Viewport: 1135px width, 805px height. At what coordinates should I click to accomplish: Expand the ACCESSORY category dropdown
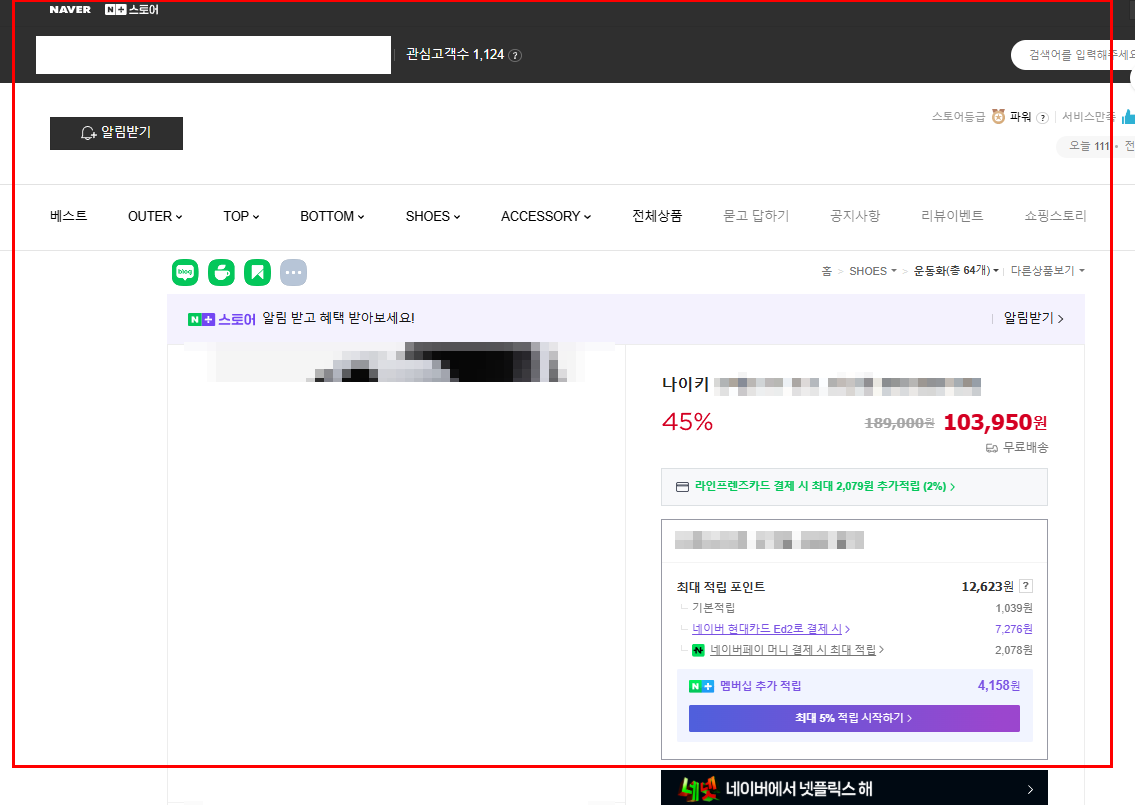(546, 216)
